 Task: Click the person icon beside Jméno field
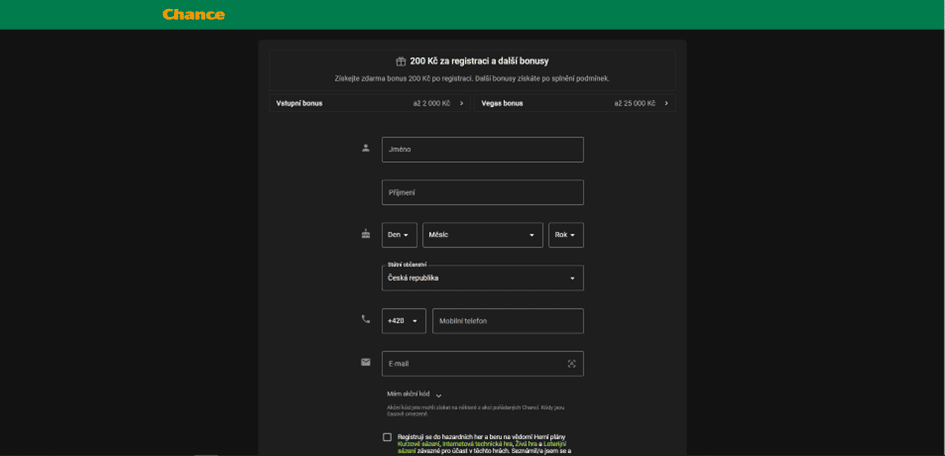365,148
